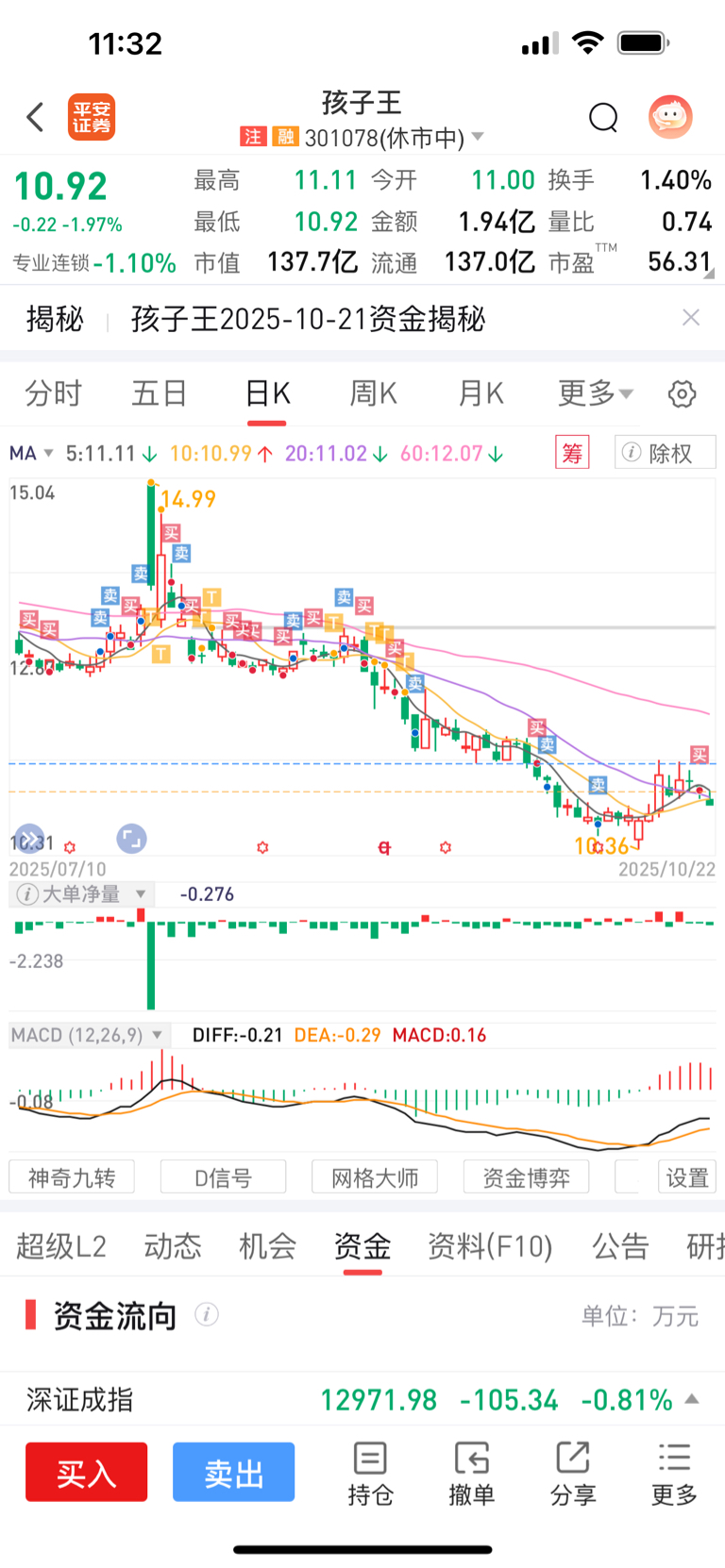Expand chart to fullscreen icon
The height and width of the screenshot is (1568, 725).
coord(131,838)
